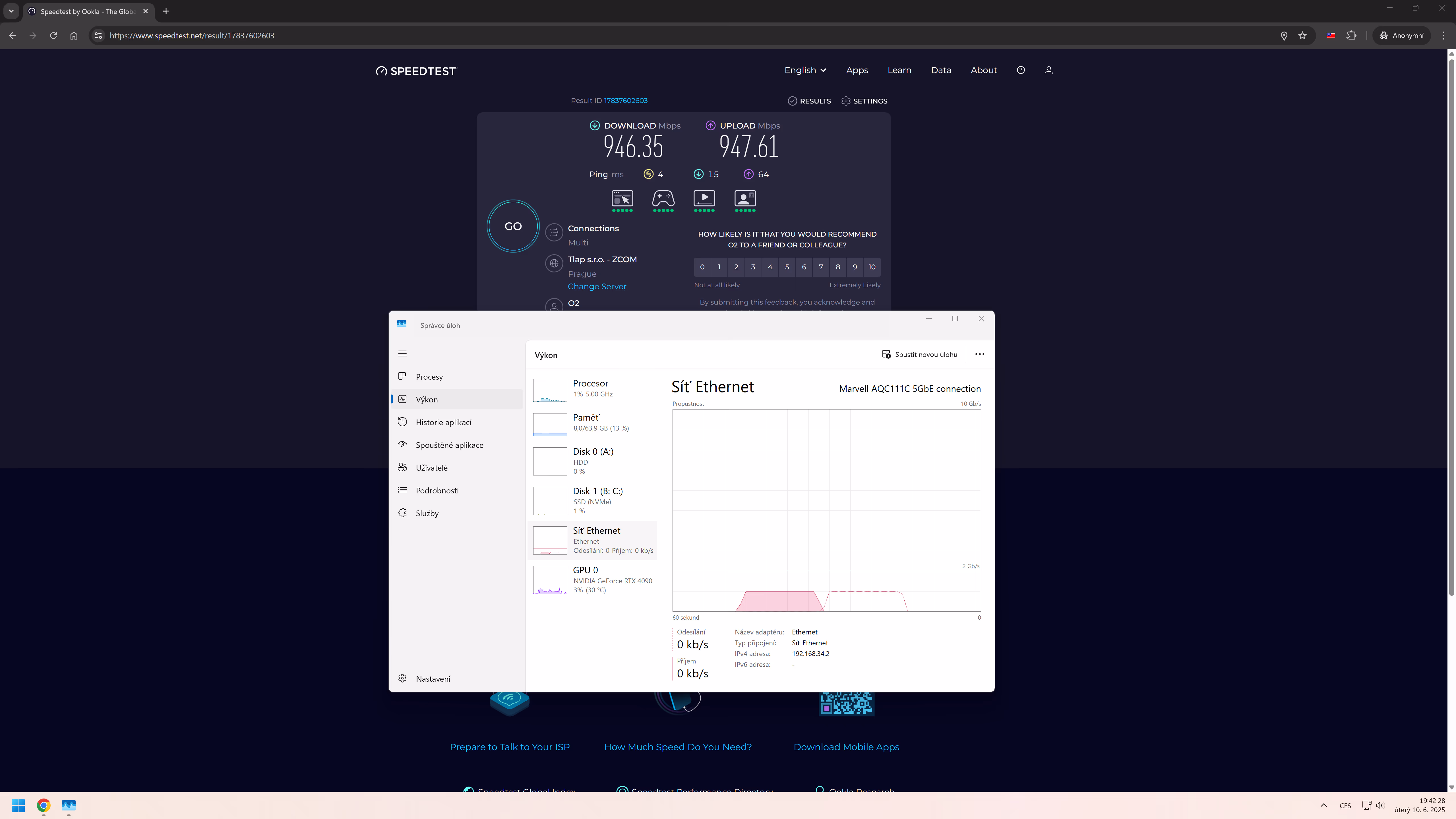Open Služby in Task Manager
Image resolution: width=1456 pixels, height=819 pixels.
click(x=457, y=513)
